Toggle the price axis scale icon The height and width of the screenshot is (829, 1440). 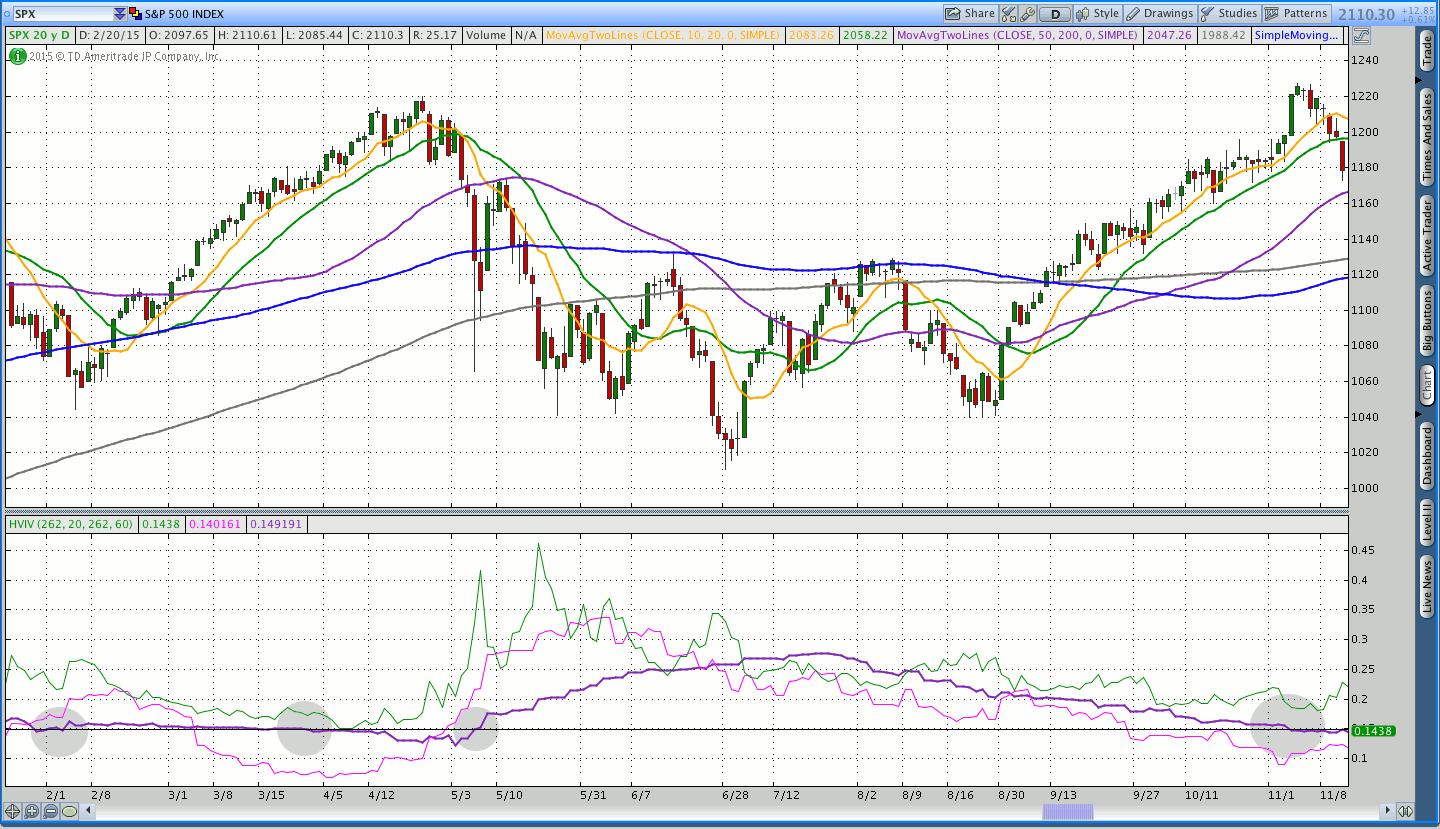1362,35
